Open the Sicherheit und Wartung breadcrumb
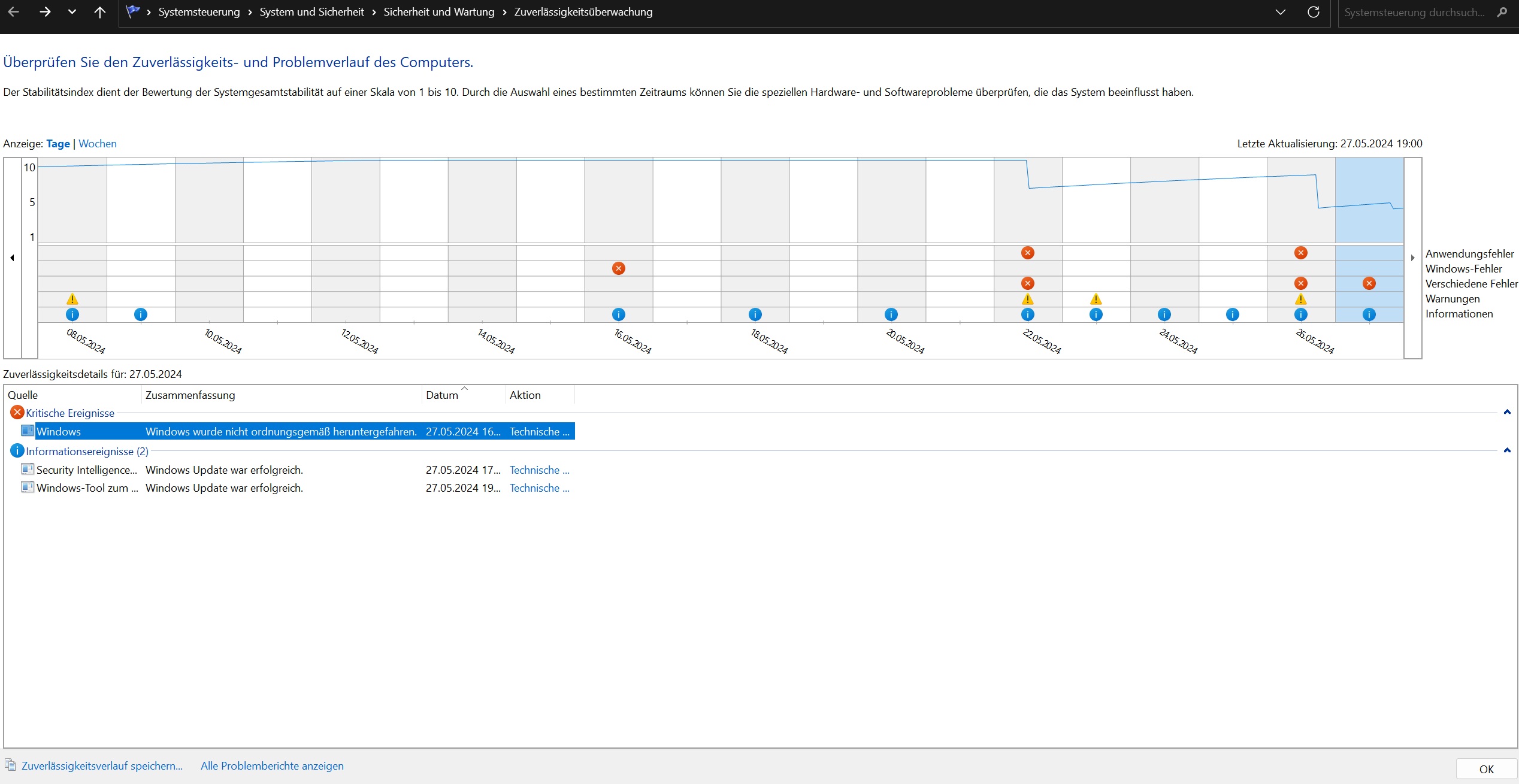Screen dimensions: 1519x784 pos(439,12)
